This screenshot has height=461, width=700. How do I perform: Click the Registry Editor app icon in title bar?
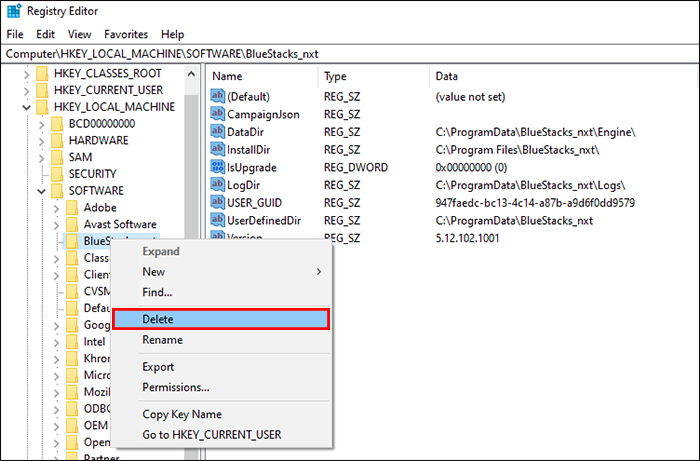click(14, 11)
